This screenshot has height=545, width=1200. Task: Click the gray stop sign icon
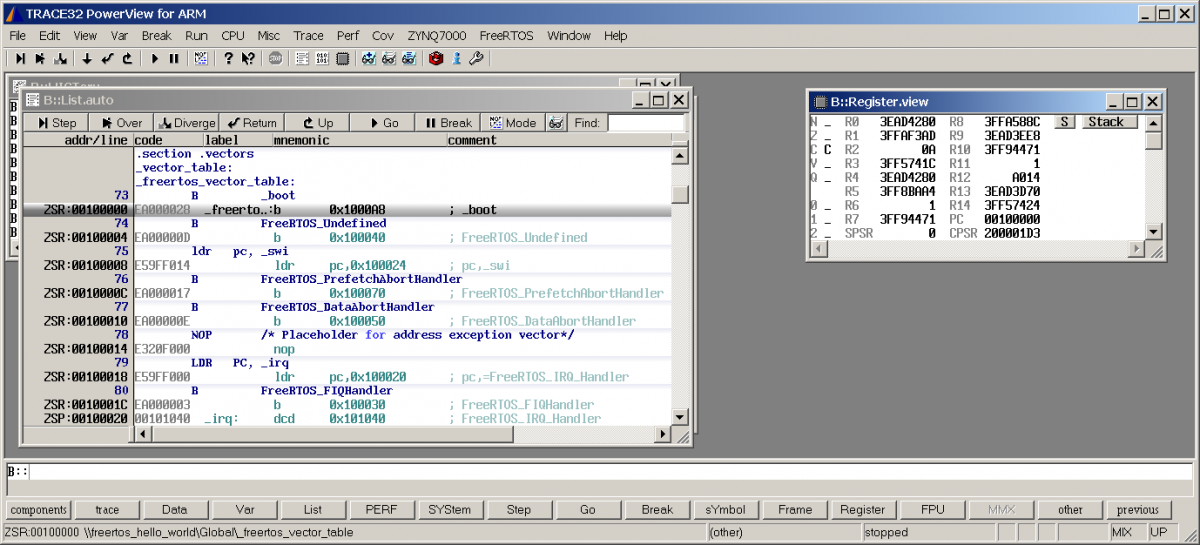point(275,59)
